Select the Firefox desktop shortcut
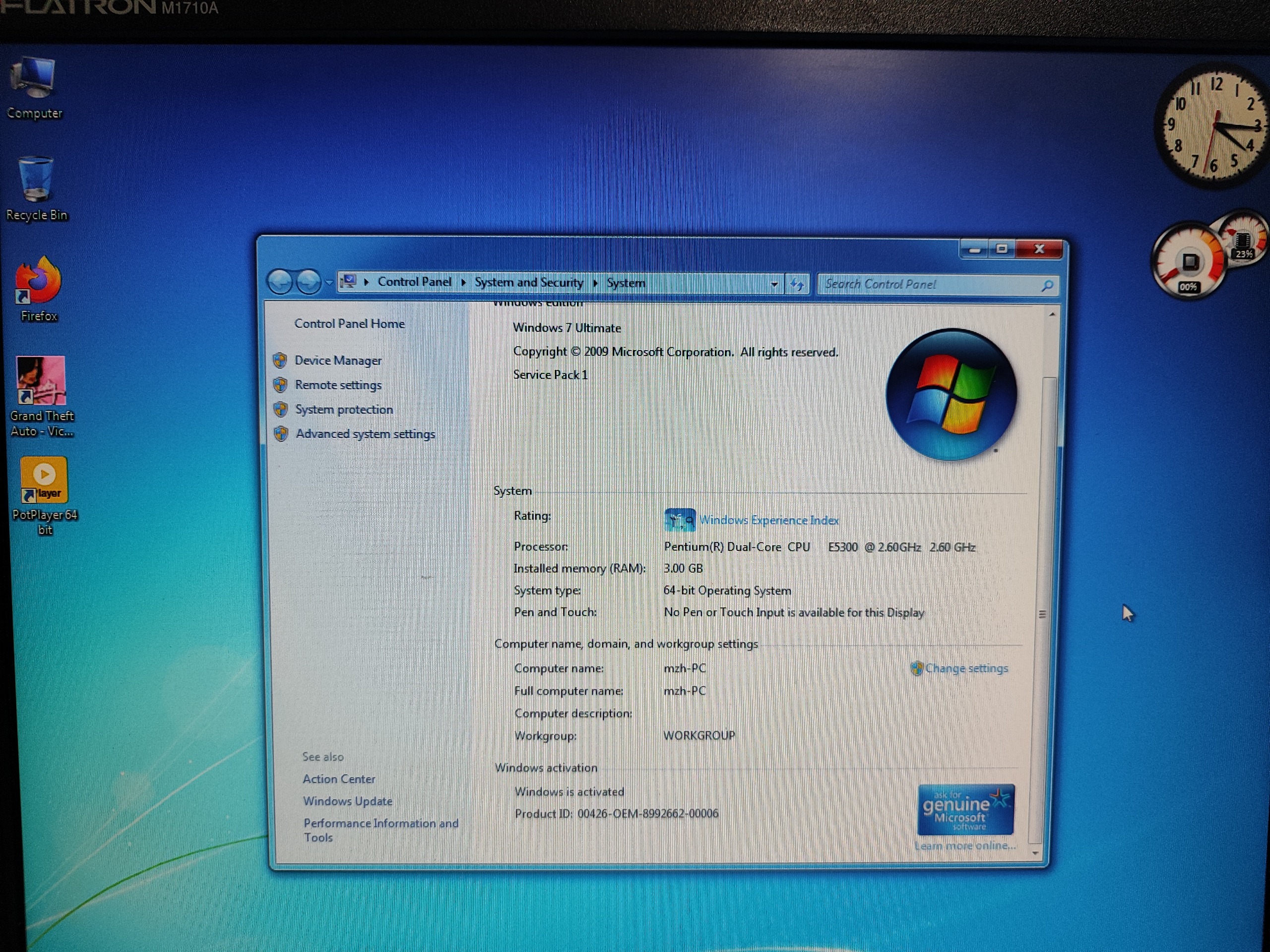The image size is (1270, 952). 39,290
